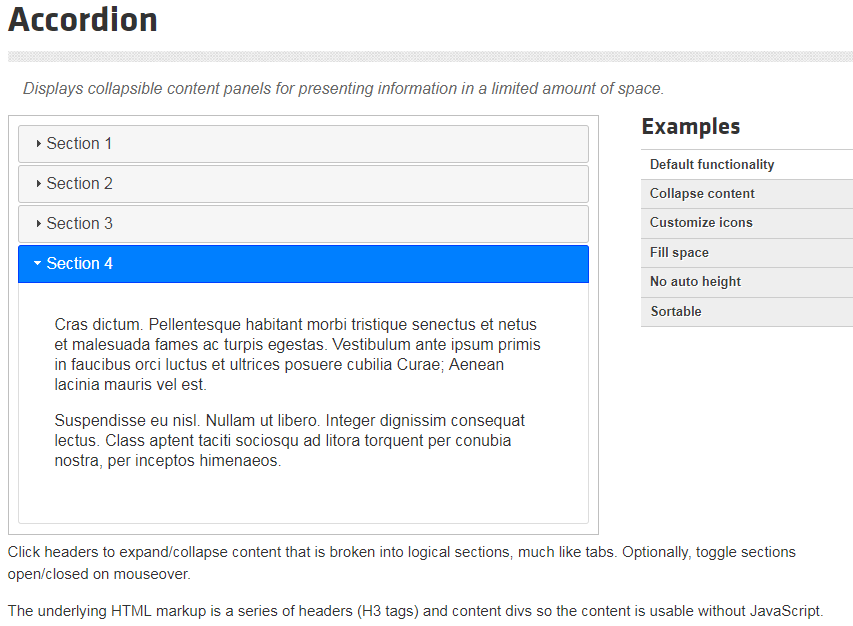853x626 pixels.
Task: Open the Sortable example
Action: click(747, 312)
